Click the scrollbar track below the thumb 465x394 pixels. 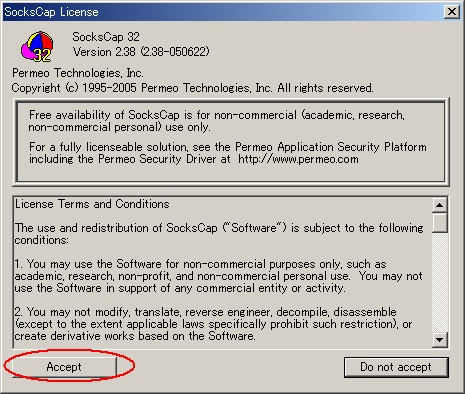440,282
